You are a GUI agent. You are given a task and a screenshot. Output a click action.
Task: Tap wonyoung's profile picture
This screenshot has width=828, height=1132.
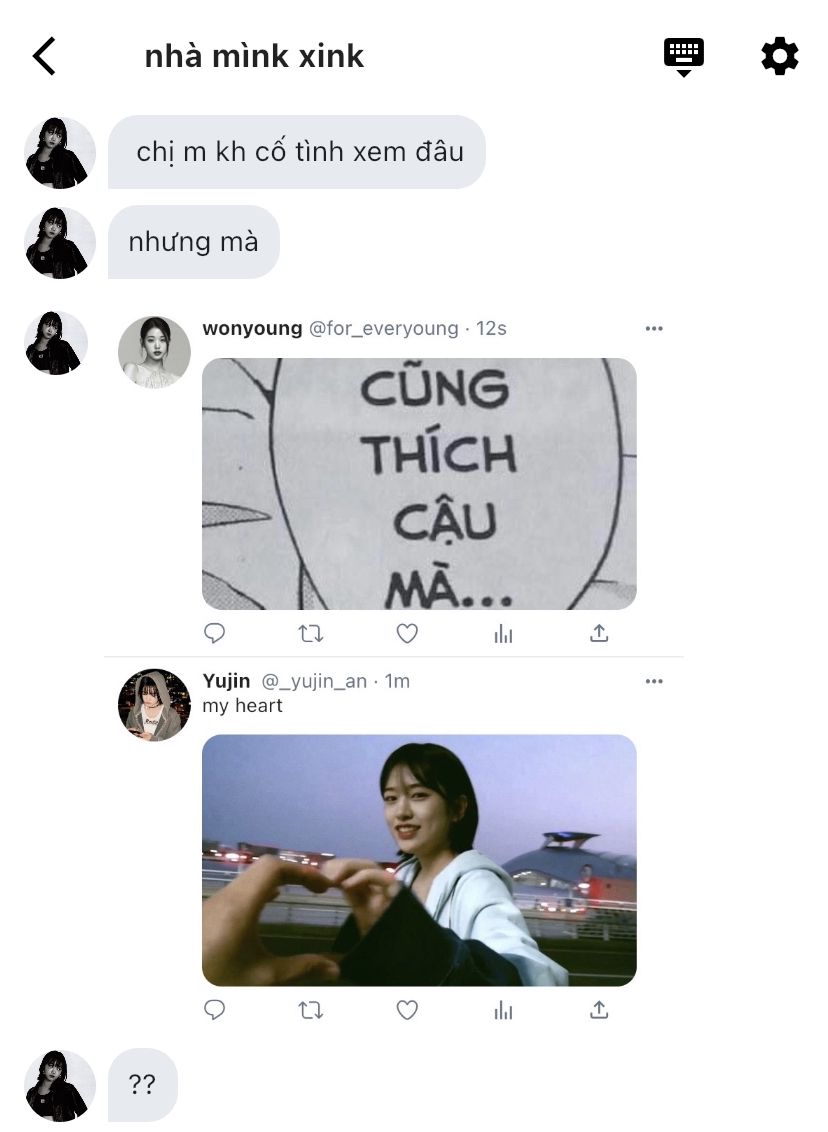point(154,352)
